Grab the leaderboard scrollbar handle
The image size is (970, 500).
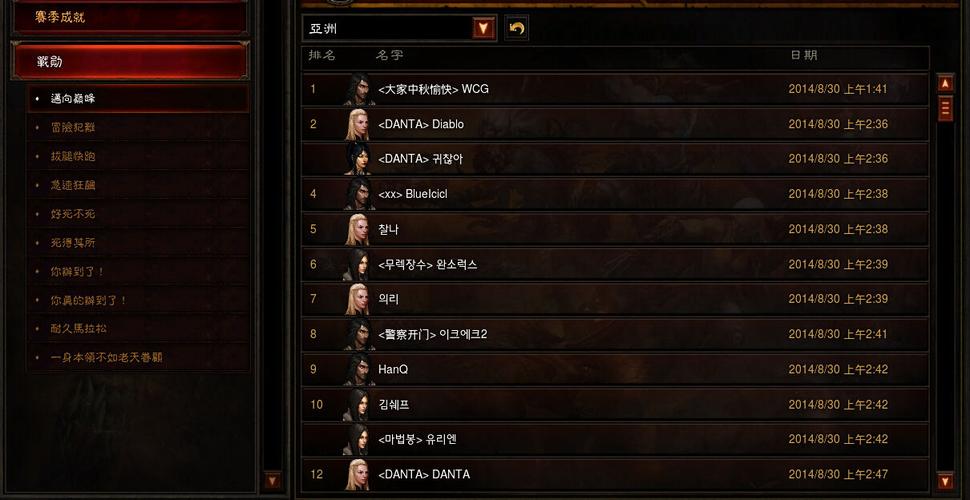pyautogui.click(x=945, y=108)
